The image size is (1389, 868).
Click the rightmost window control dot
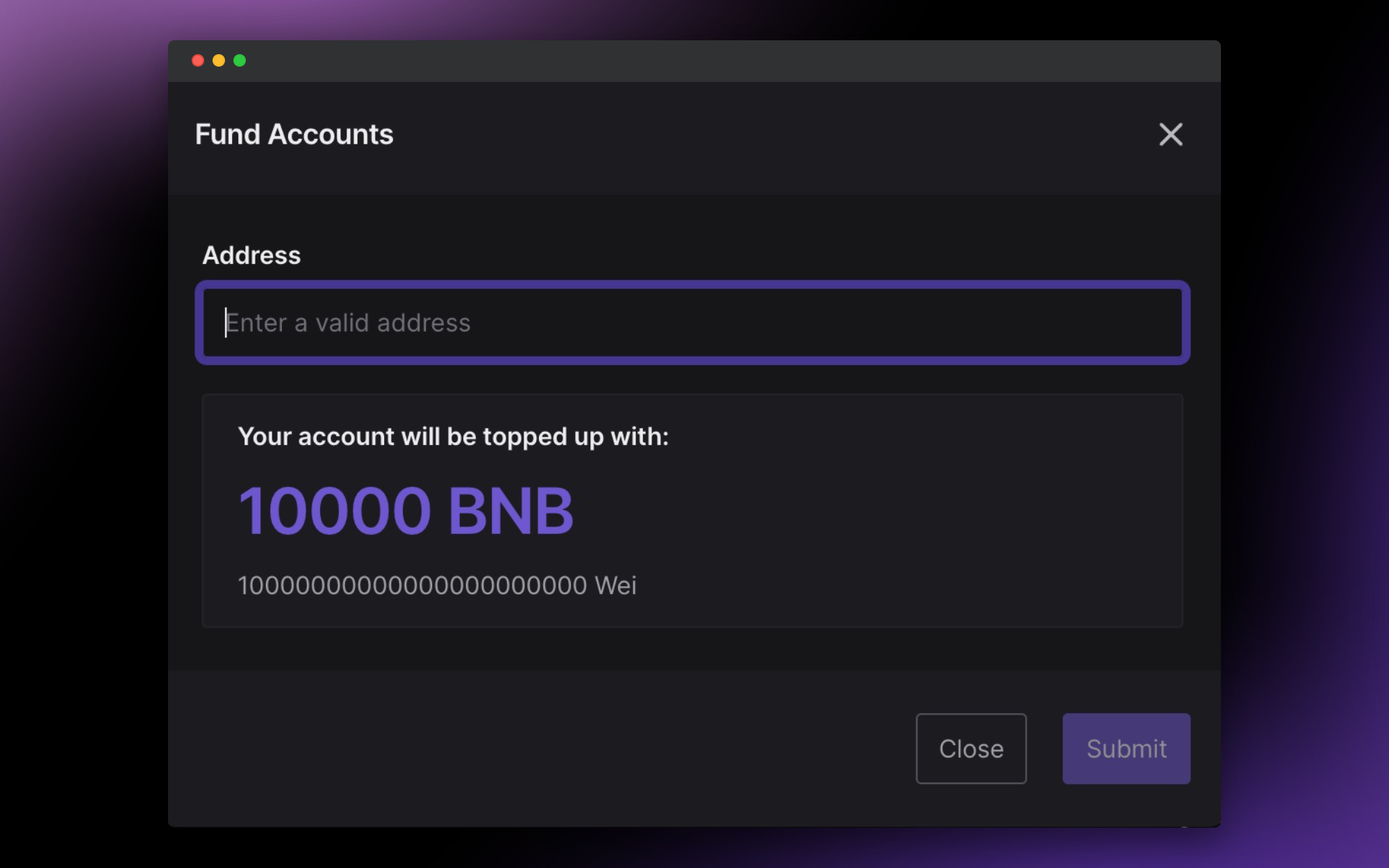pyautogui.click(x=240, y=60)
